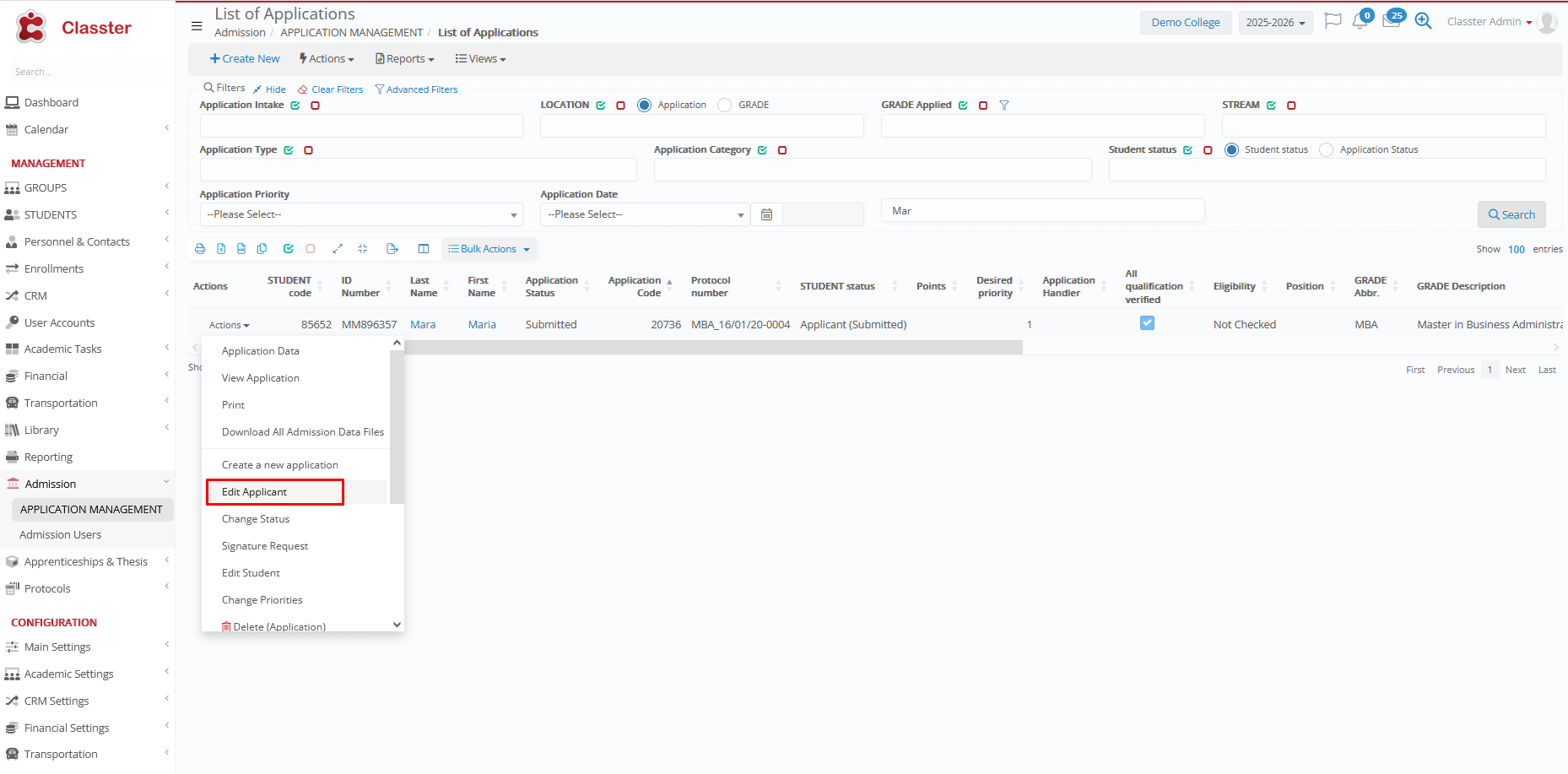Click the zoom magnifier icon in header
Viewport: 1568px width, 774px height.
(x=1423, y=22)
